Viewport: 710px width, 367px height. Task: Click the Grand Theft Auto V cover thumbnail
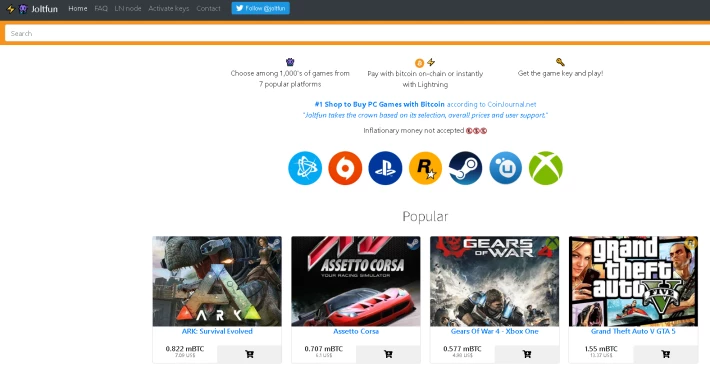[x=633, y=281]
